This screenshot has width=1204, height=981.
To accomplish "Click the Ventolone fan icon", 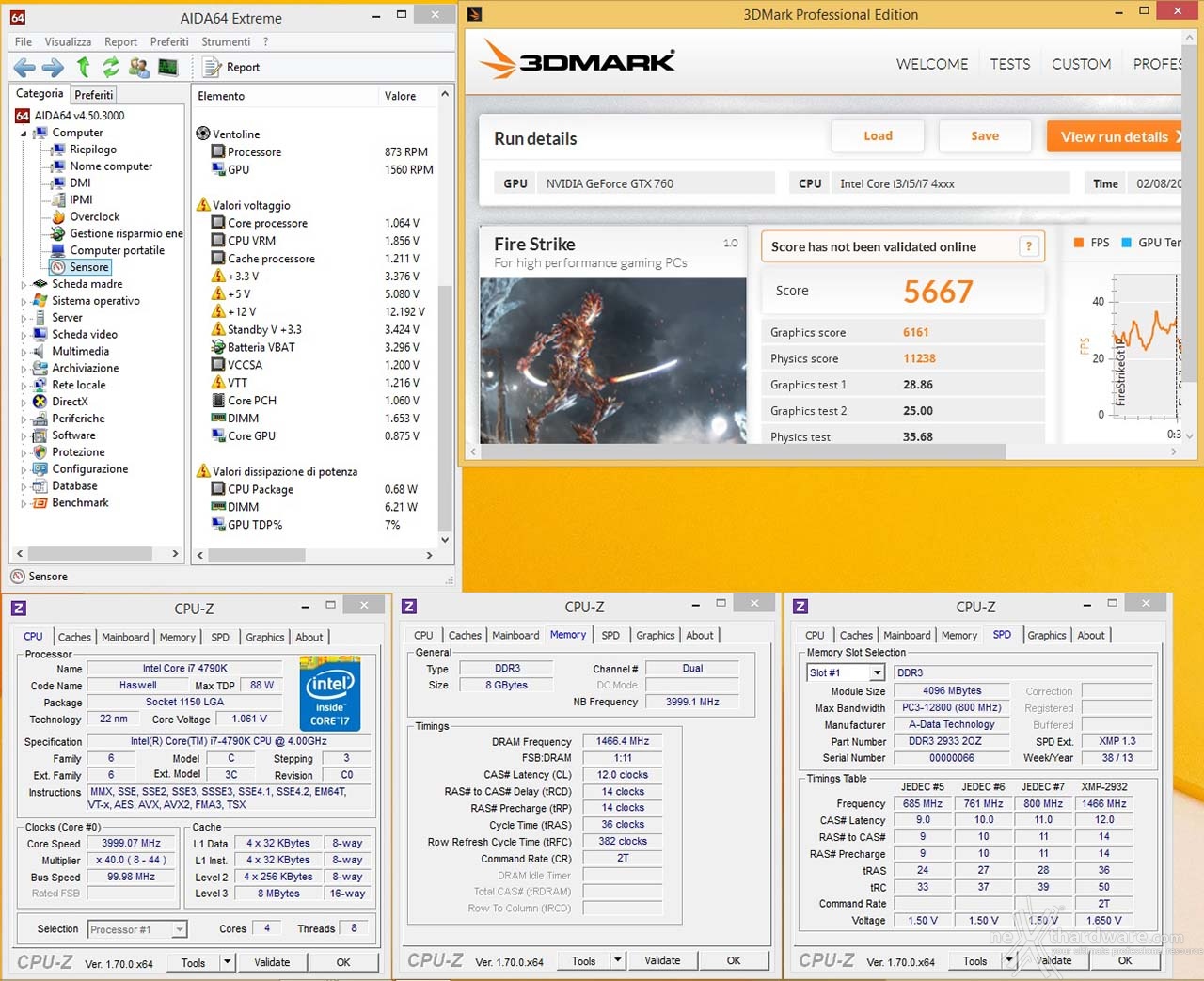I will coord(202,134).
